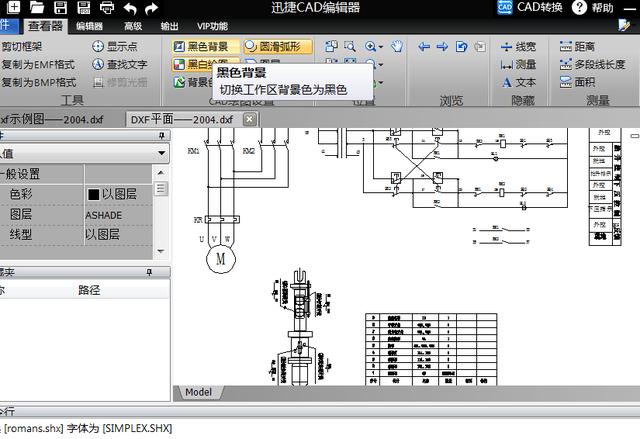640x439 pixels.
Task: Open the zoom-in dropdown arrow
Action: pos(381,47)
